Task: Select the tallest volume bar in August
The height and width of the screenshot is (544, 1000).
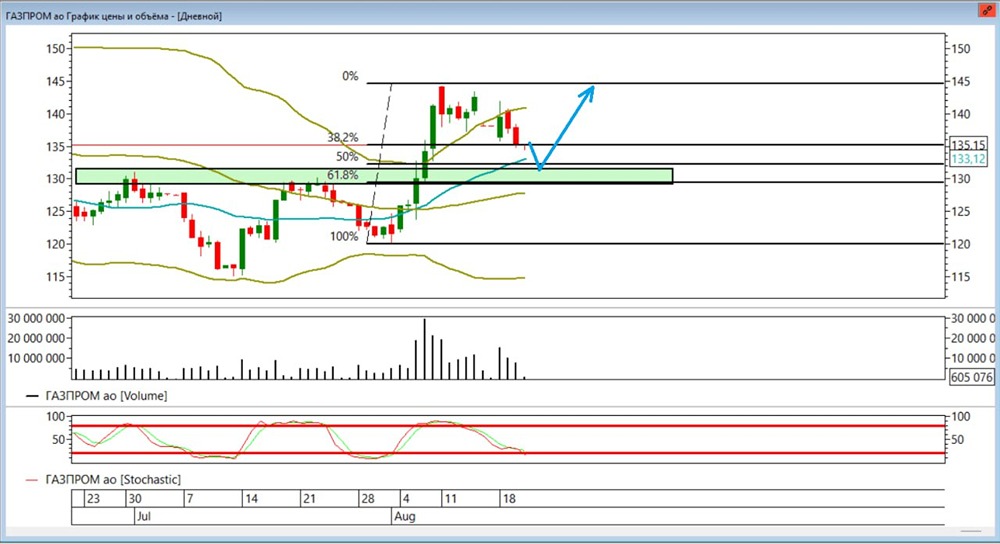Action: [424, 349]
